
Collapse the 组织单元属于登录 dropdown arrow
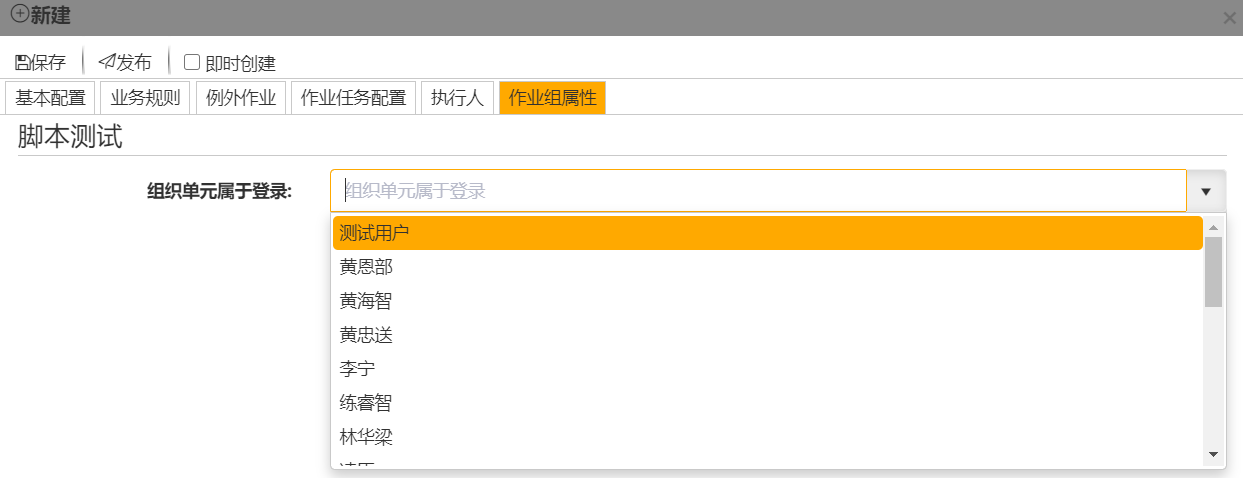coord(1205,191)
